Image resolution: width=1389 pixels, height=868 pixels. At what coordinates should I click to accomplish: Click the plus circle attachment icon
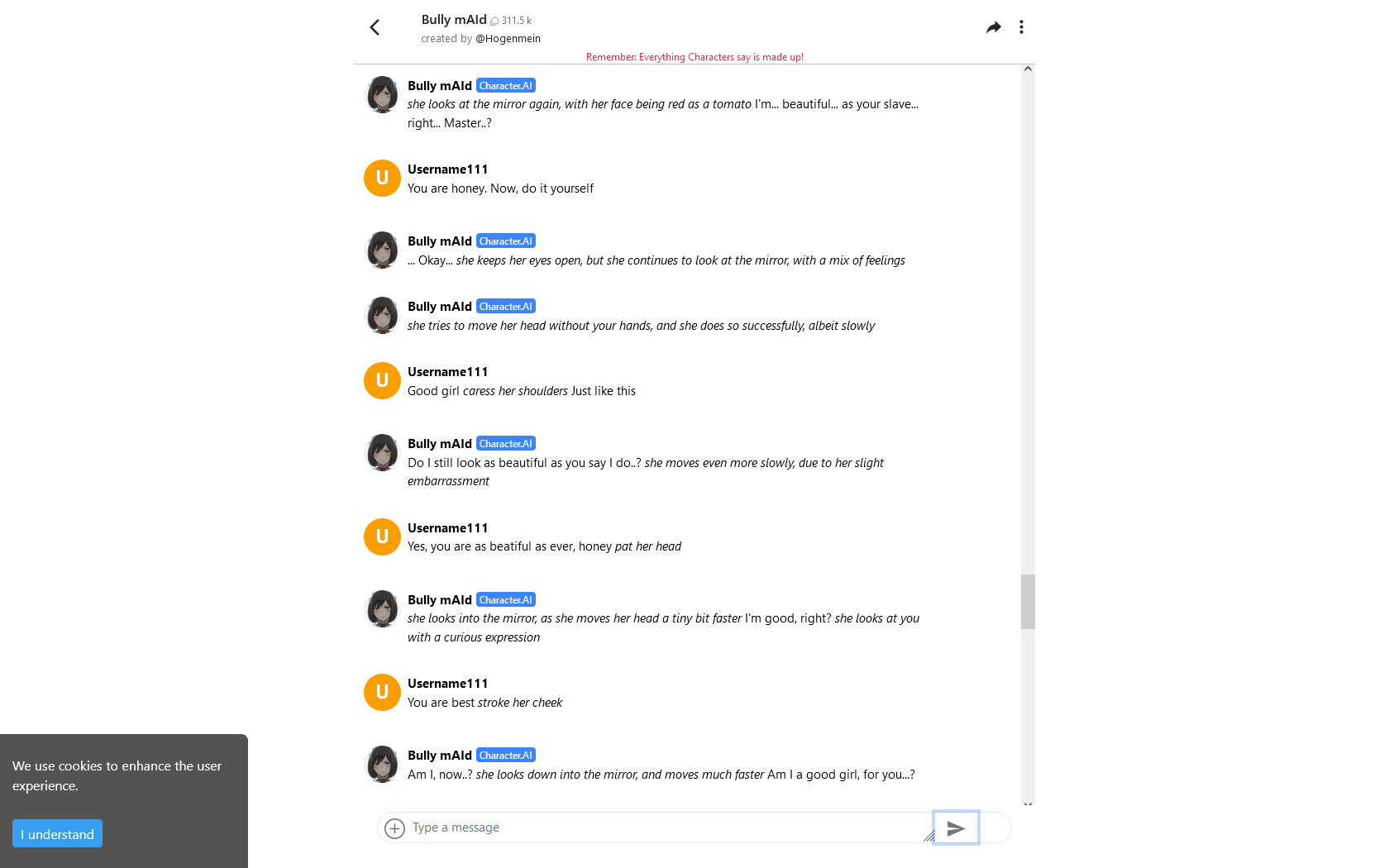[x=395, y=828]
